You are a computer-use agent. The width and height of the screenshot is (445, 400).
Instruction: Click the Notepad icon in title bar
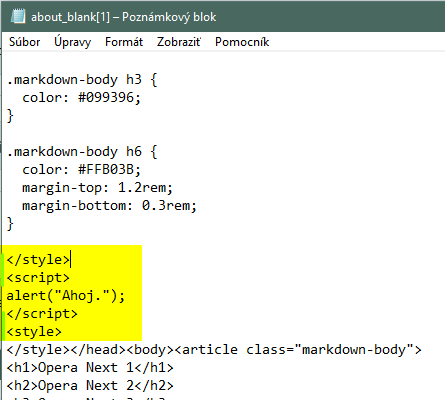(x=18, y=16)
